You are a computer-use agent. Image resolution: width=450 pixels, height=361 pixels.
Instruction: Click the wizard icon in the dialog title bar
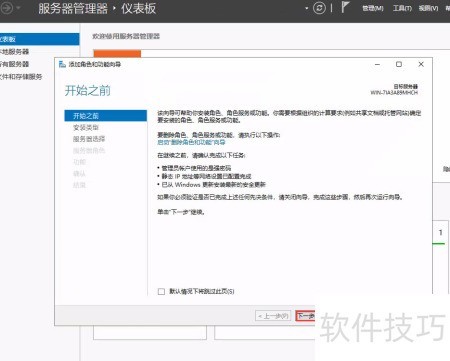(x=62, y=64)
